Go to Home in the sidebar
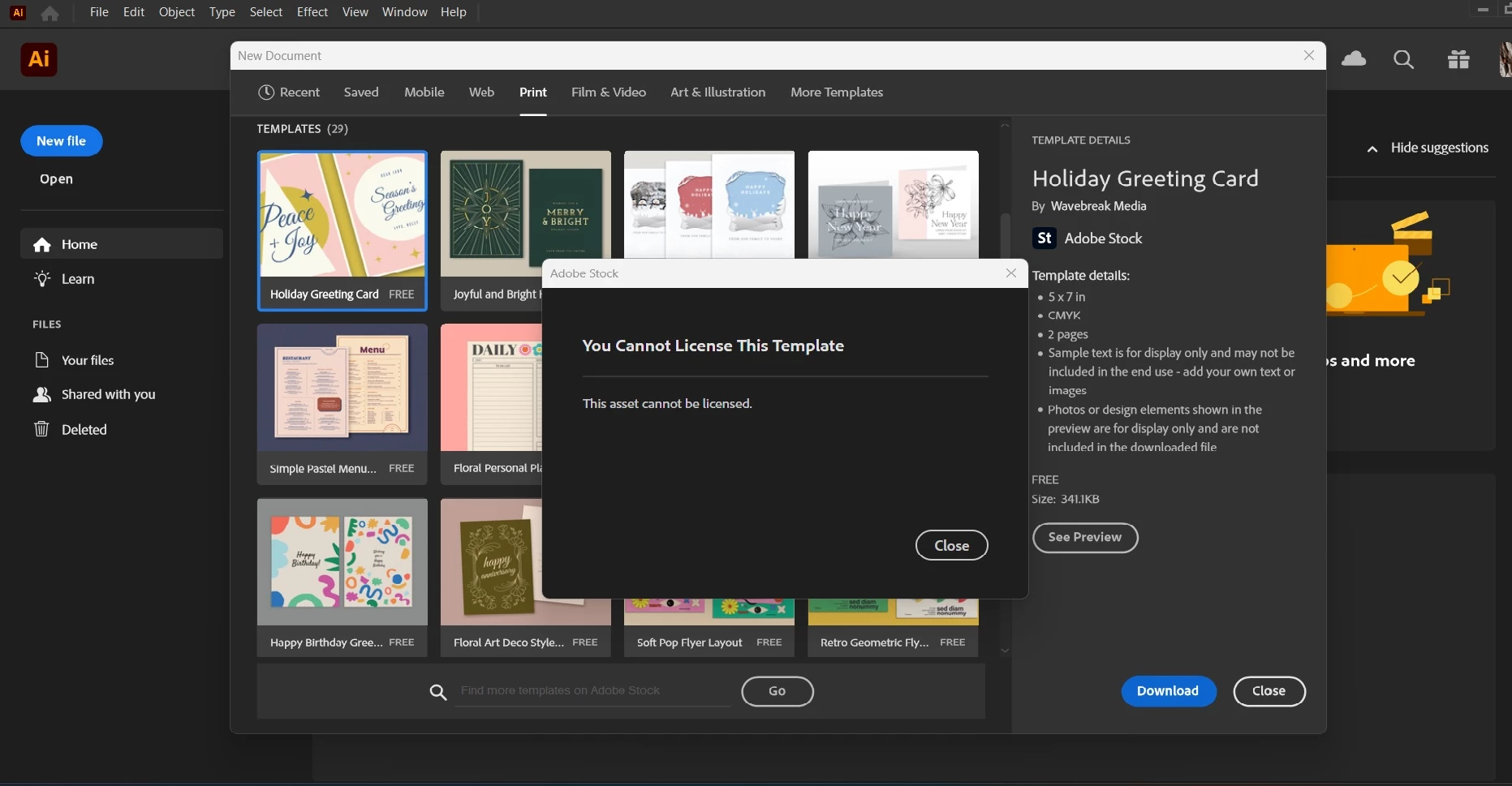The image size is (1512, 786). pos(122,244)
